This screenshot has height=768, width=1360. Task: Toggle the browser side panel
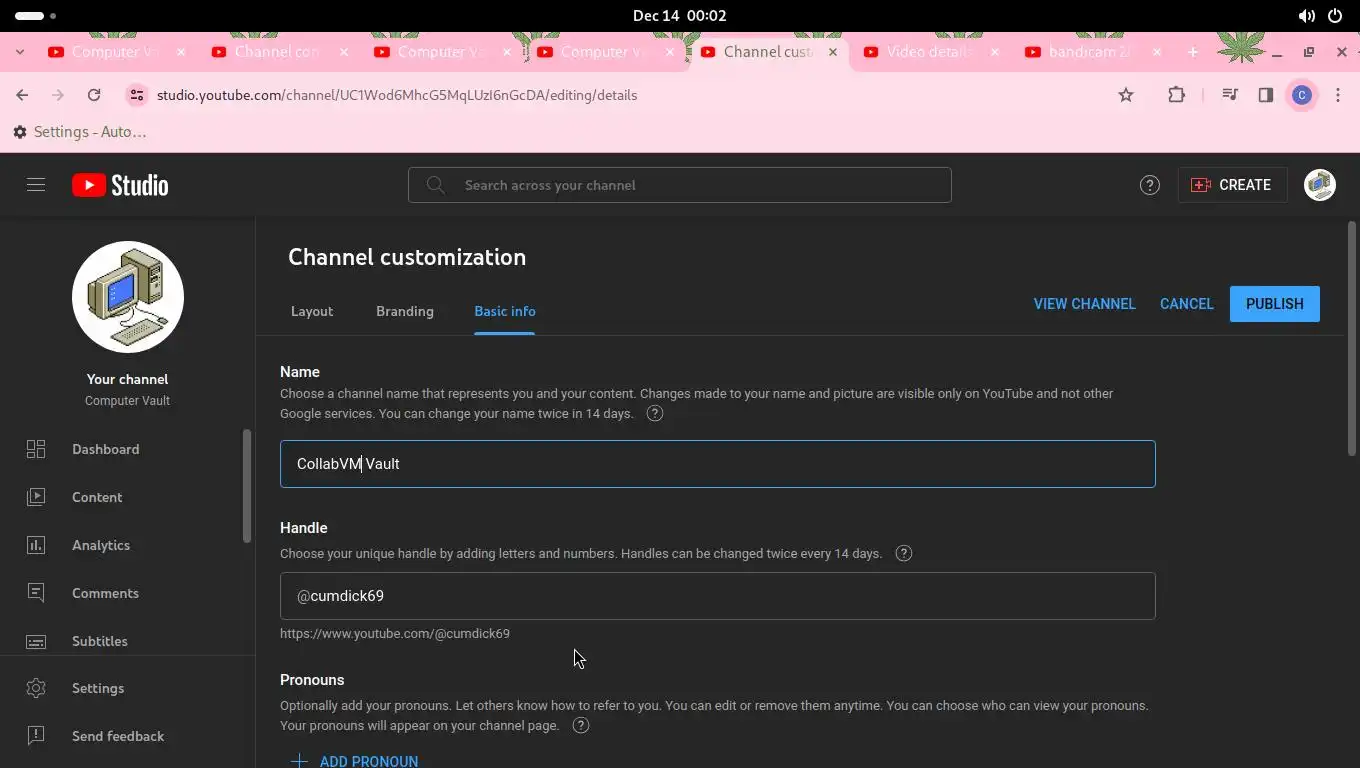1266,95
